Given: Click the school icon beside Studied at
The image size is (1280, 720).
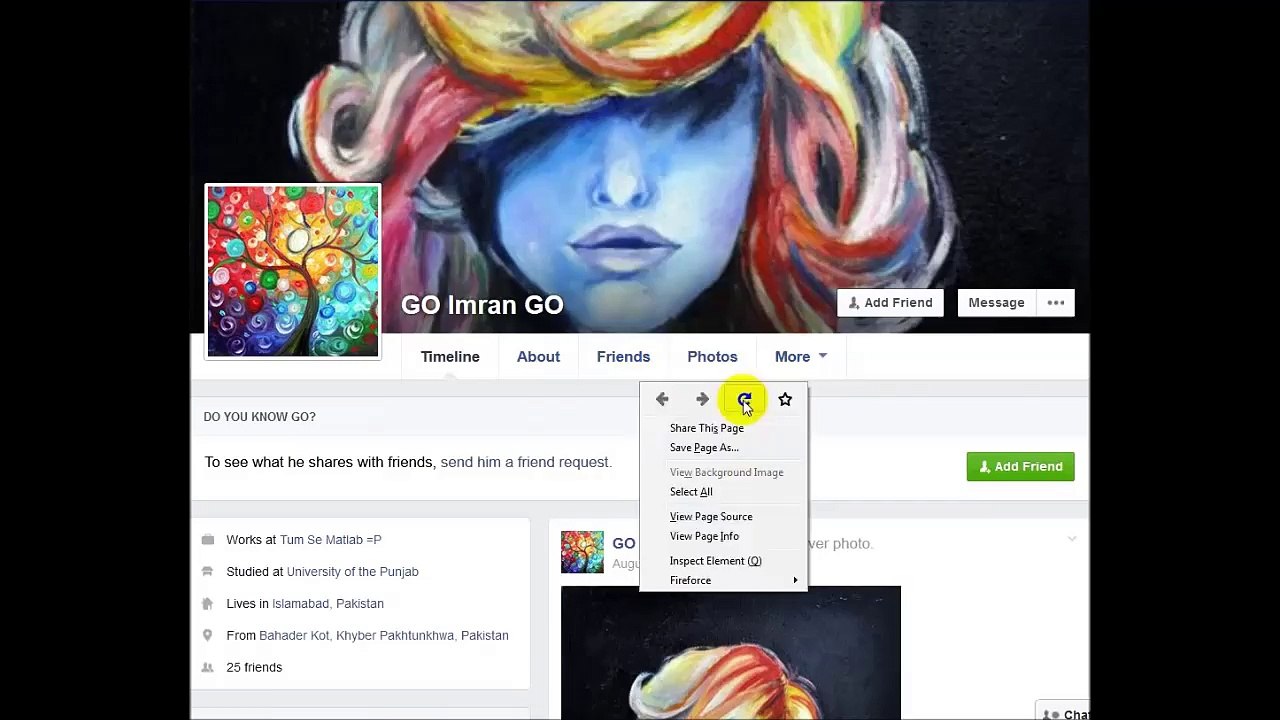Looking at the screenshot, I should tap(208, 572).
